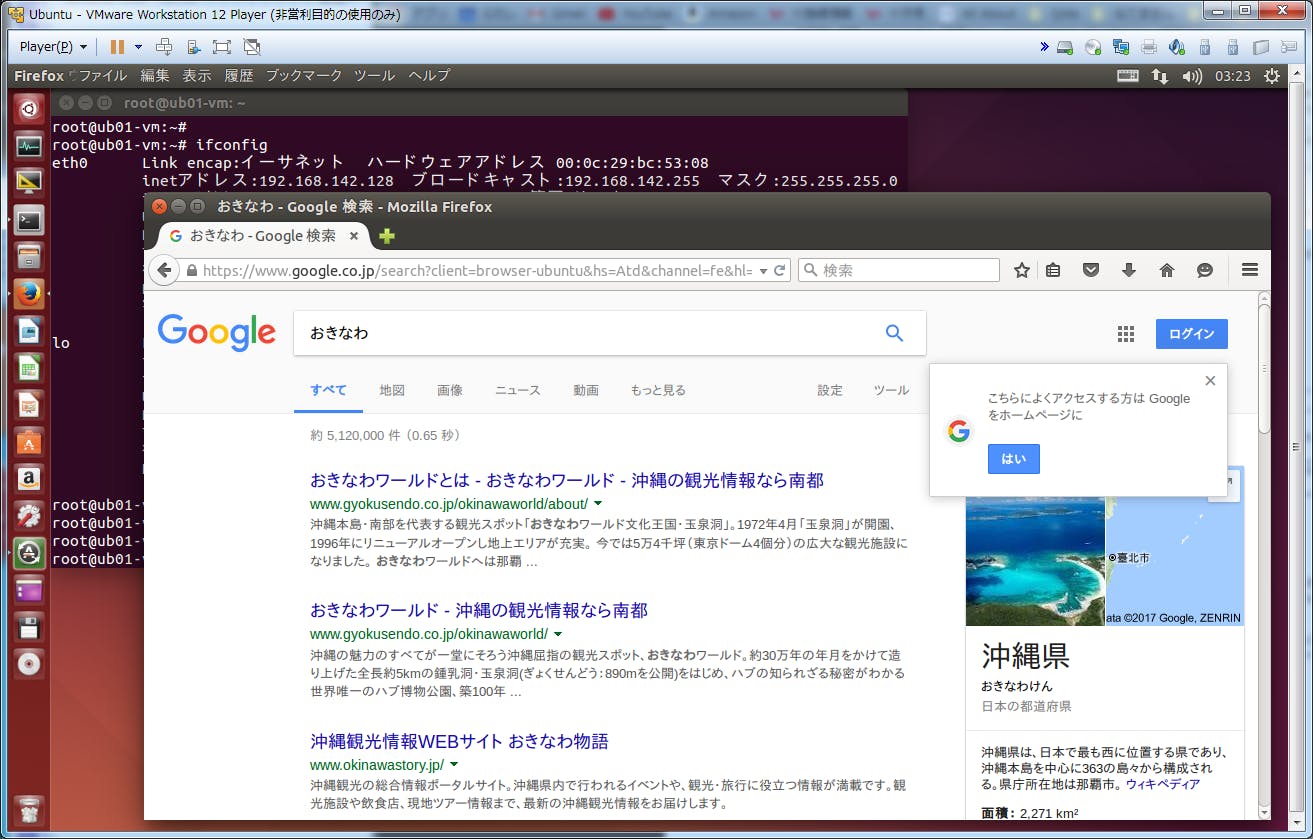
Task: Switch to the 地図 results tab
Action: (392, 390)
